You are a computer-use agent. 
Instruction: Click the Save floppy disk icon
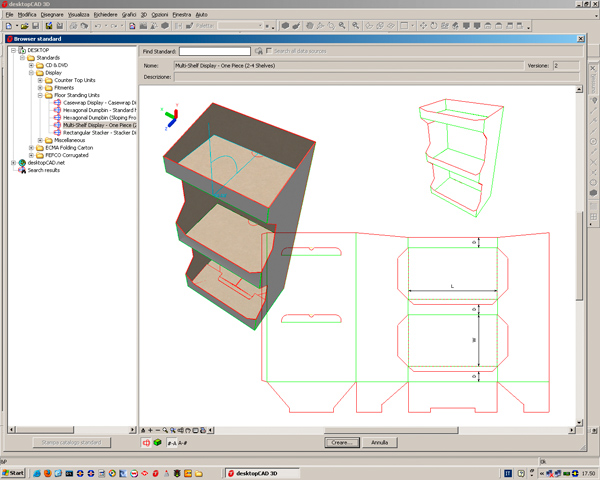[36, 26]
